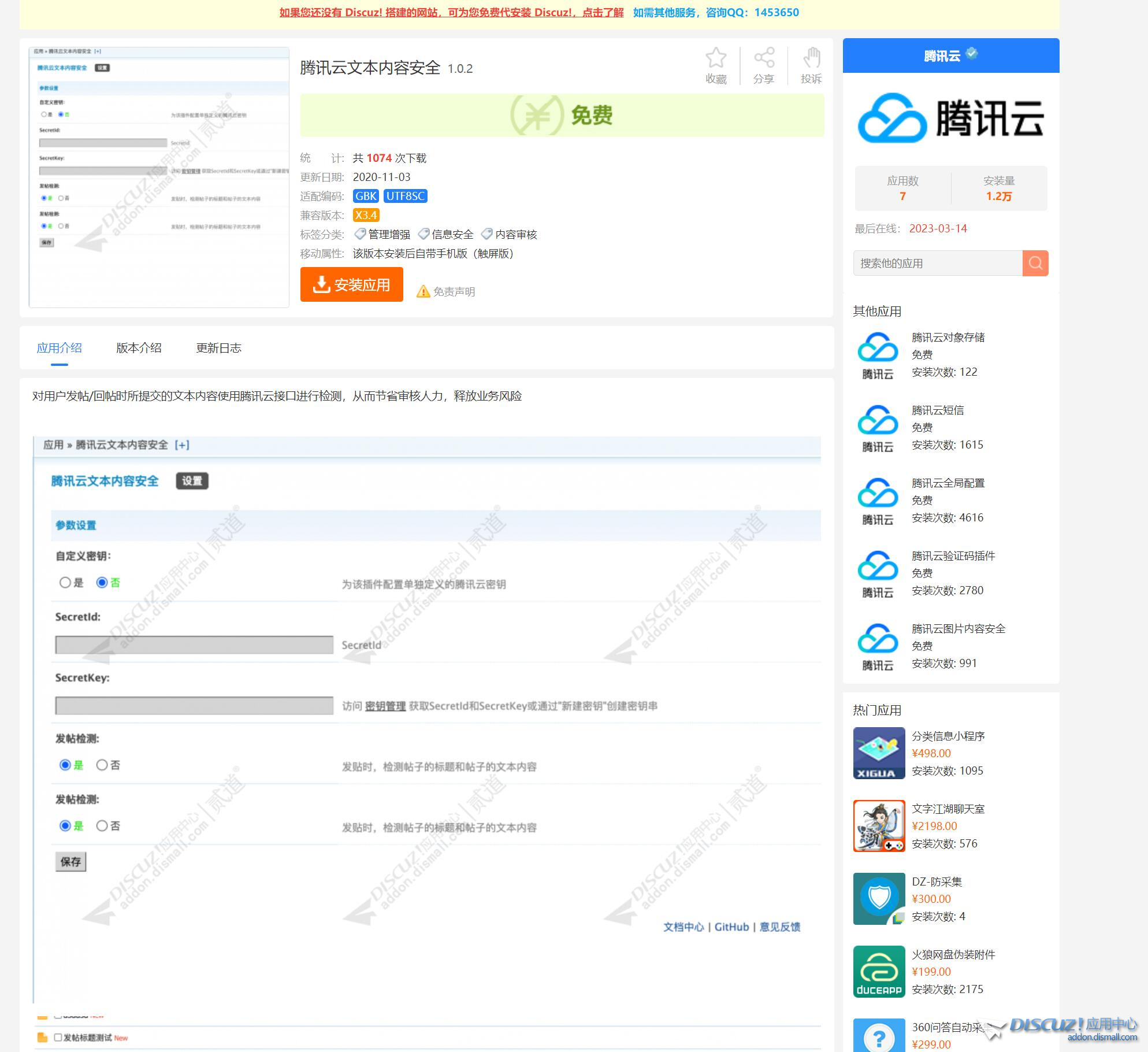Click the 收藏 star icon

coord(716,58)
